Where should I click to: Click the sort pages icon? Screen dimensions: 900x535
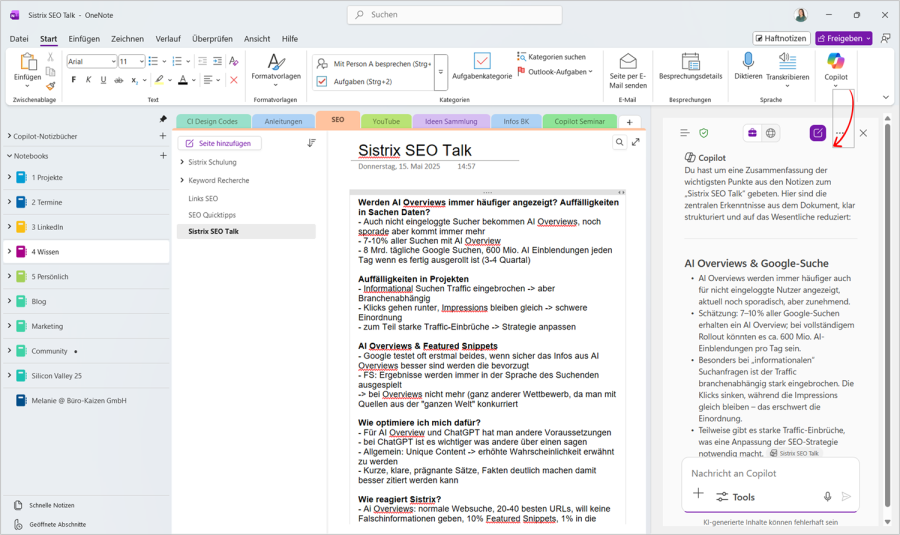(x=311, y=142)
